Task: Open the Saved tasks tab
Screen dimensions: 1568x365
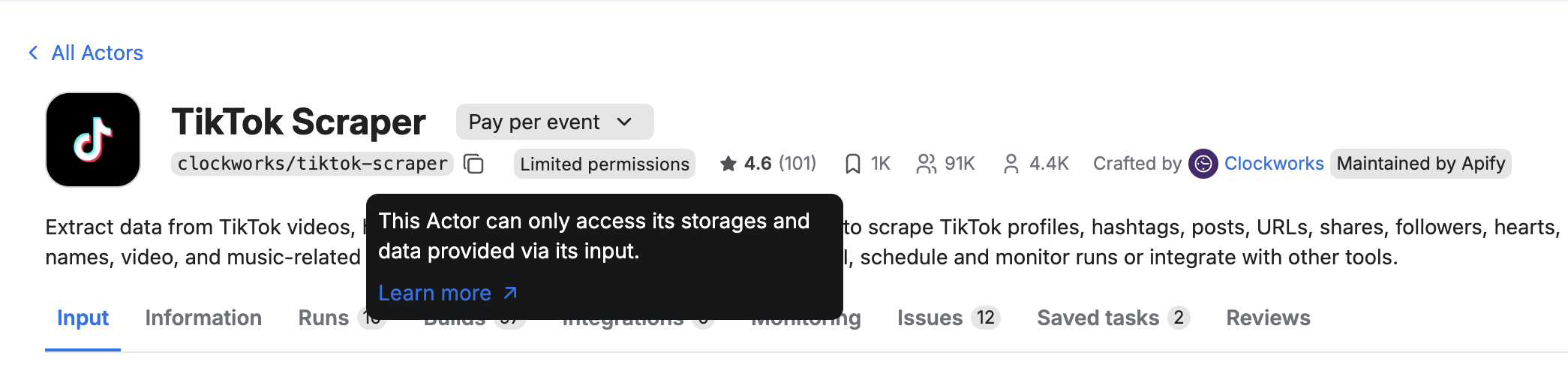Action: (1098, 318)
